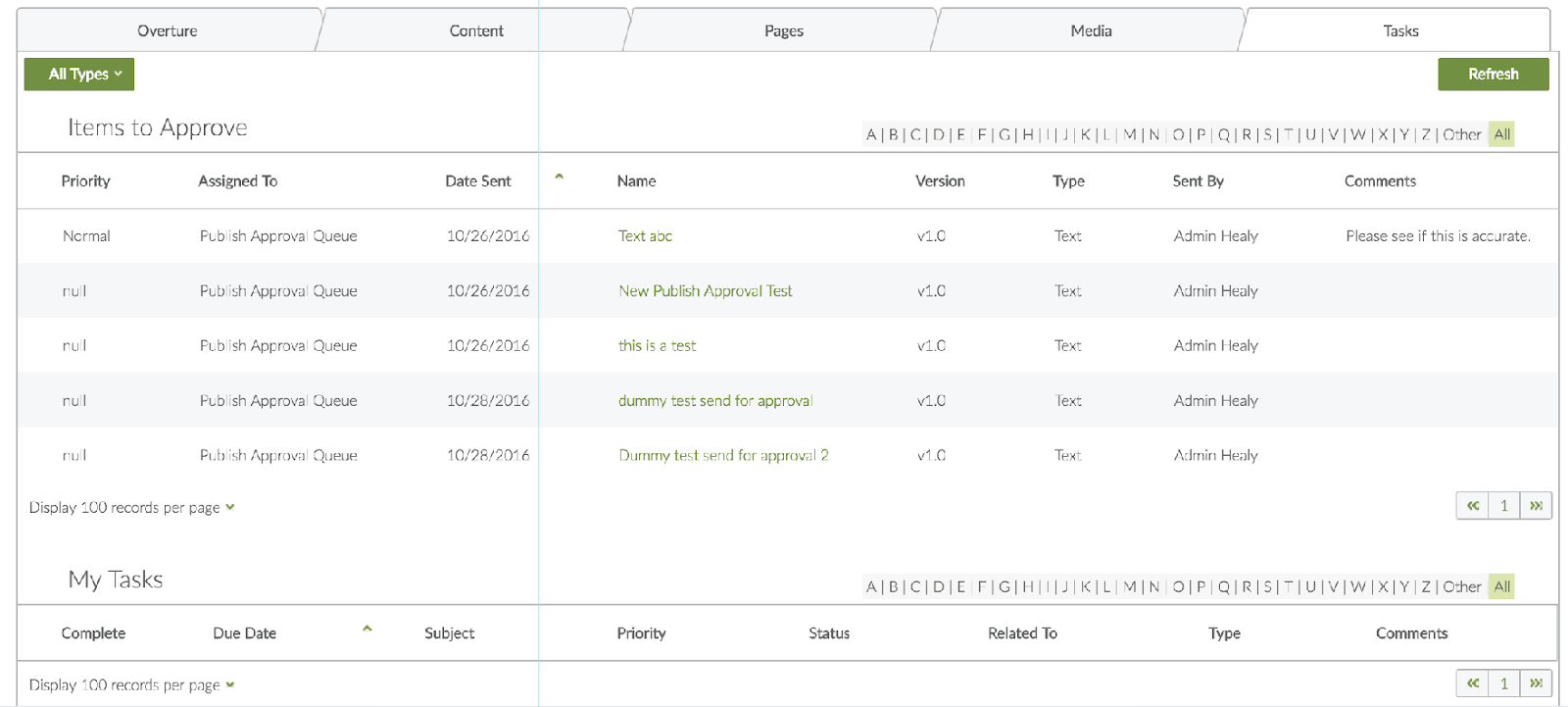Open 'Dummy test send for approval 2'
1568x707 pixels.
(722, 456)
